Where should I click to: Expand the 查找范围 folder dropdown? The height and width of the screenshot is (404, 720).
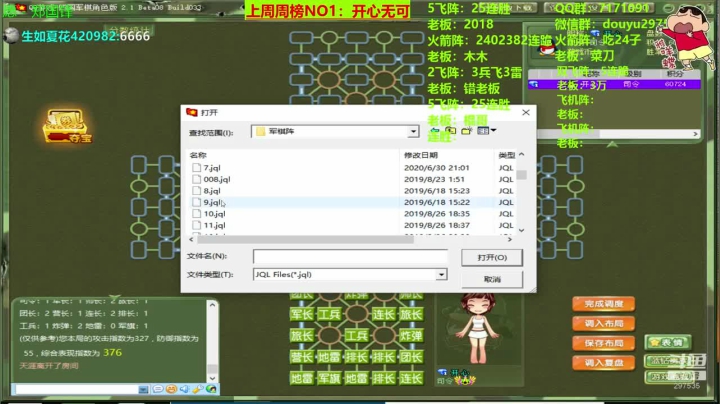(413, 132)
